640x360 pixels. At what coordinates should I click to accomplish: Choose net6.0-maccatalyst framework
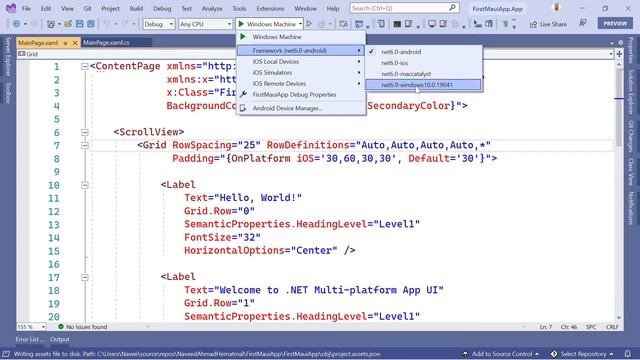pos(423,74)
